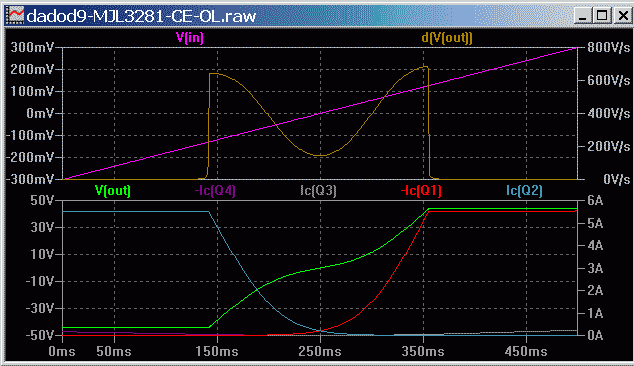Click the 30V lower pane axis label
The width and height of the screenshot is (634, 366).
[x=42, y=227]
